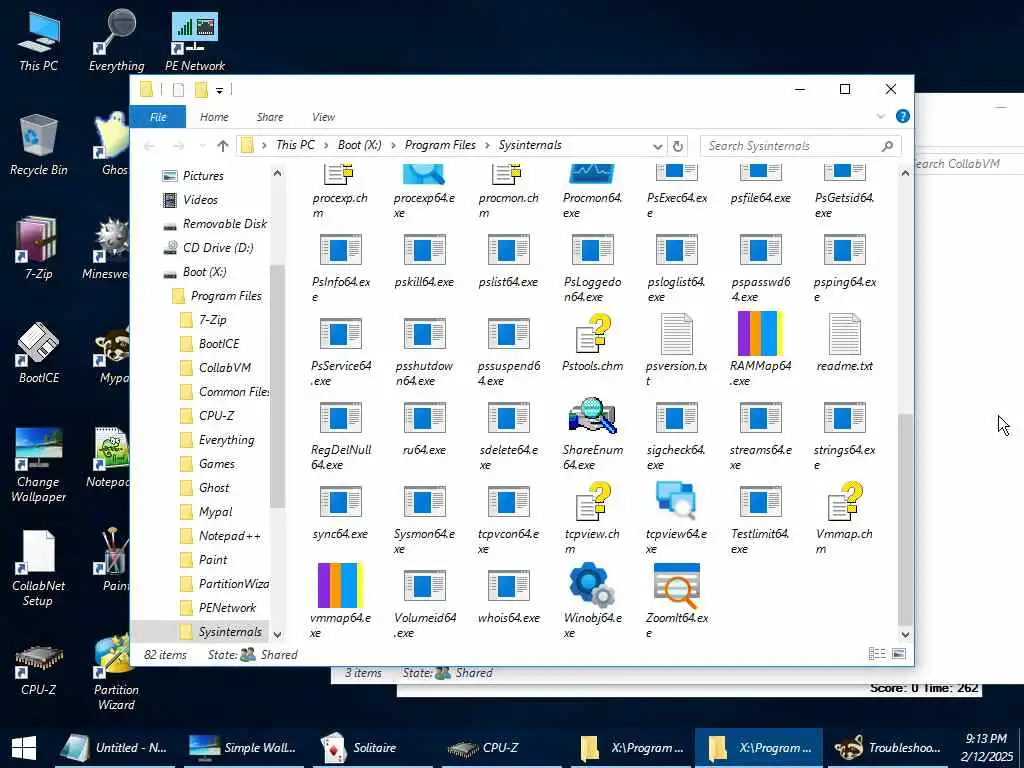Open the Recycle Bin desktop icon
The height and width of the screenshot is (768, 1024).
point(38,135)
